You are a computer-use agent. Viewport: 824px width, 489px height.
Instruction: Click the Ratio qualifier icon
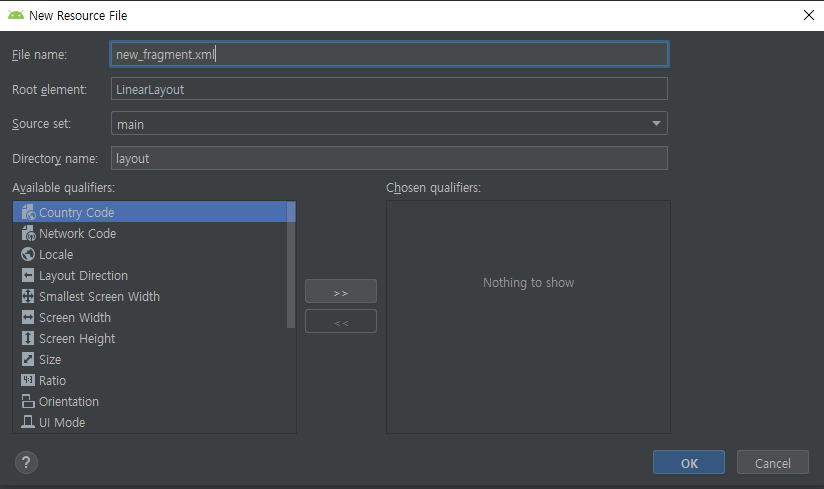(28, 380)
